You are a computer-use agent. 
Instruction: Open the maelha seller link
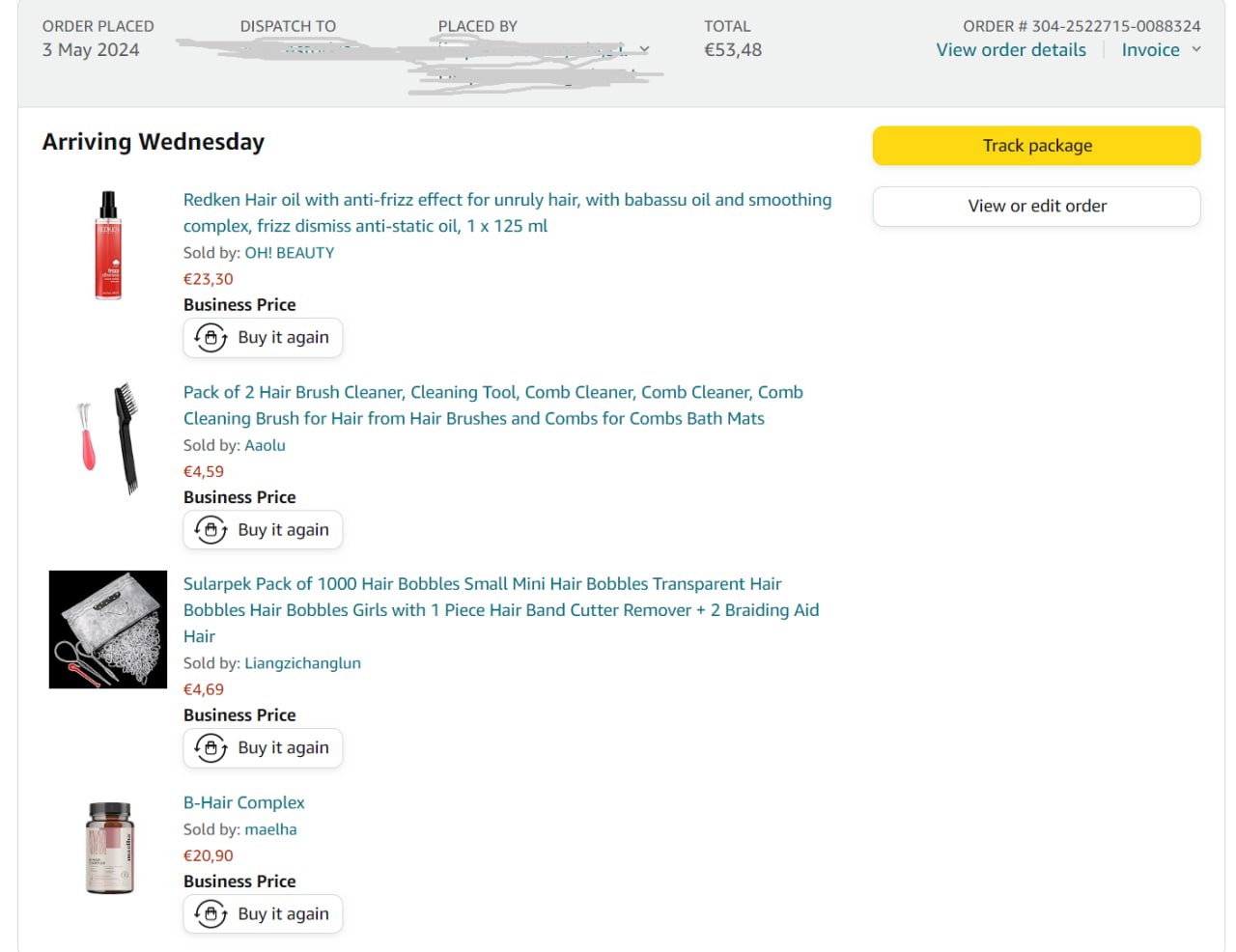click(x=270, y=829)
